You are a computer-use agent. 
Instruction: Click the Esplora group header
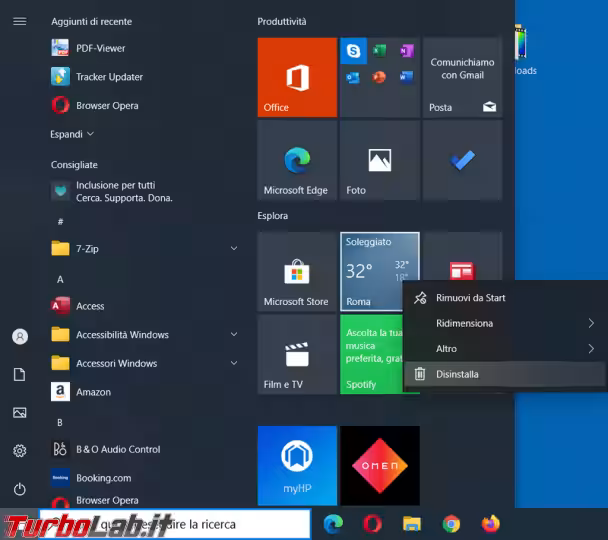tap(273, 216)
